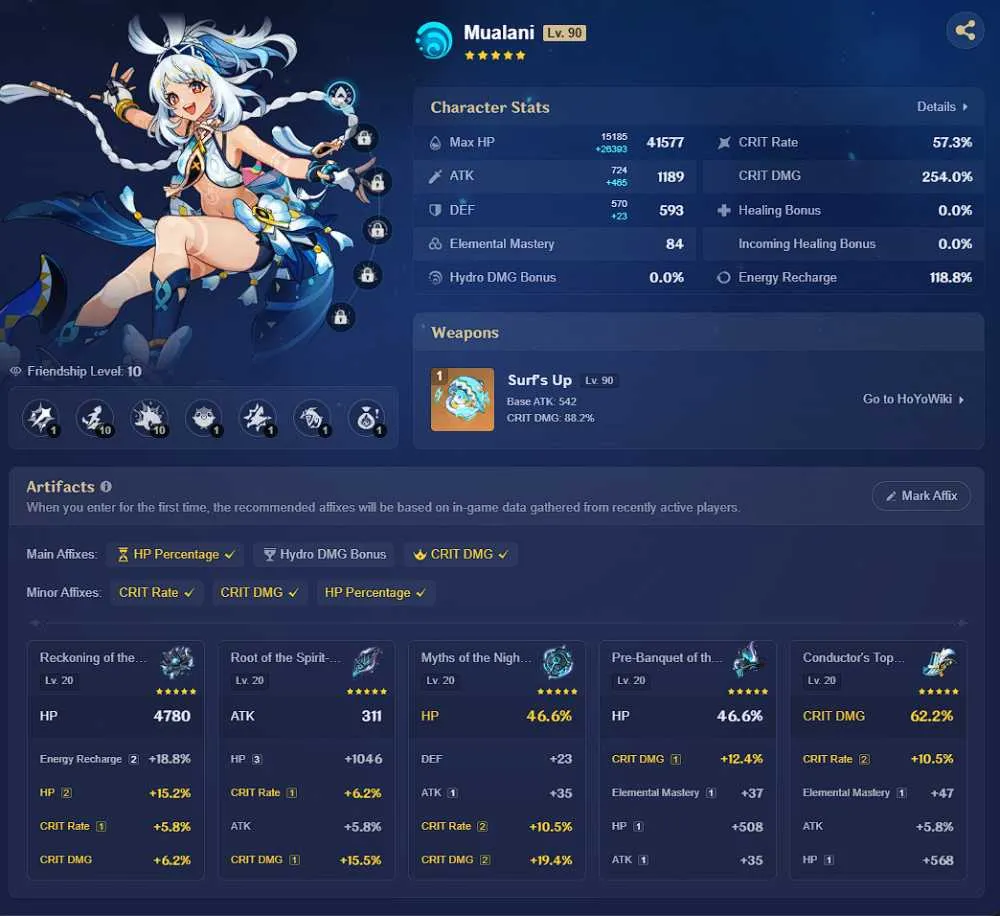Click the Reckoning of the... flower artifact icon
The image size is (1000, 916).
click(177, 663)
